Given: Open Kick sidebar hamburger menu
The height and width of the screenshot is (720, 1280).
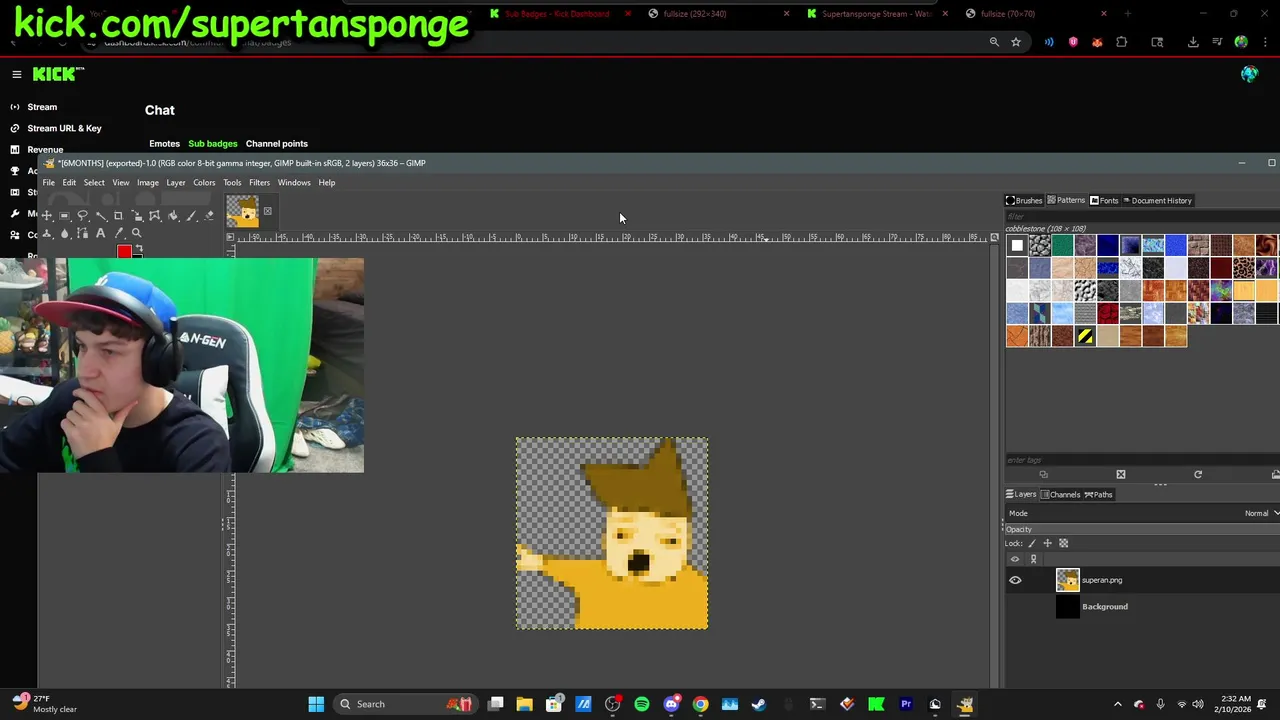Looking at the screenshot, I should pos(16,74).
